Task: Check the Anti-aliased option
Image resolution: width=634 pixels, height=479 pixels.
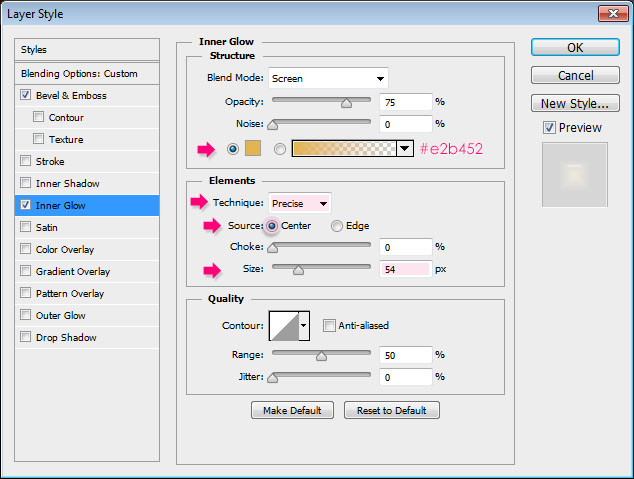Action: click(x=329, y=325)
